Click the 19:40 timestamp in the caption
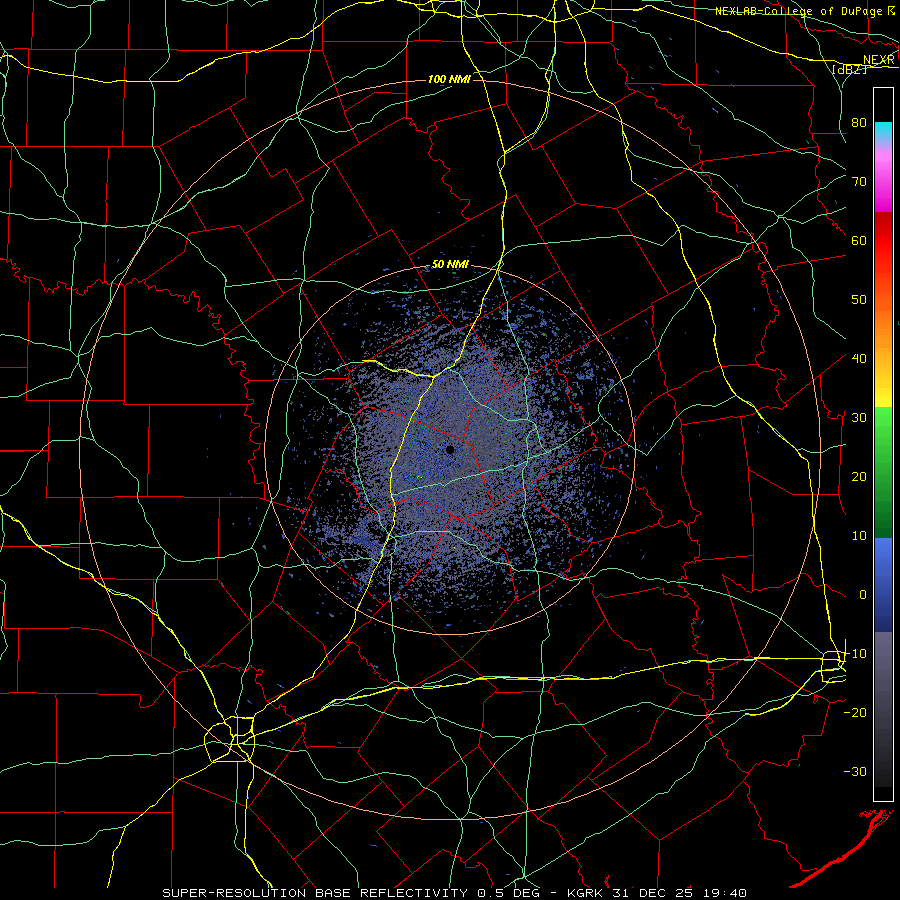900x900 pixels. click(x=726, y=893)
